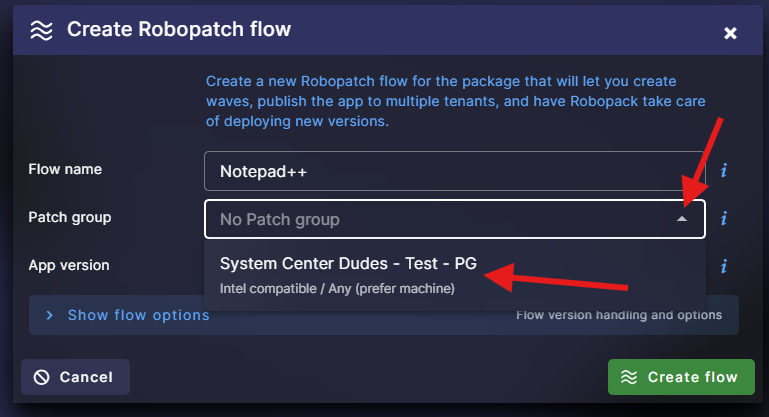Click the Create Robopatch flow dialog title
The width and height of the screenshot is (769, 417).
click(179, 30)
